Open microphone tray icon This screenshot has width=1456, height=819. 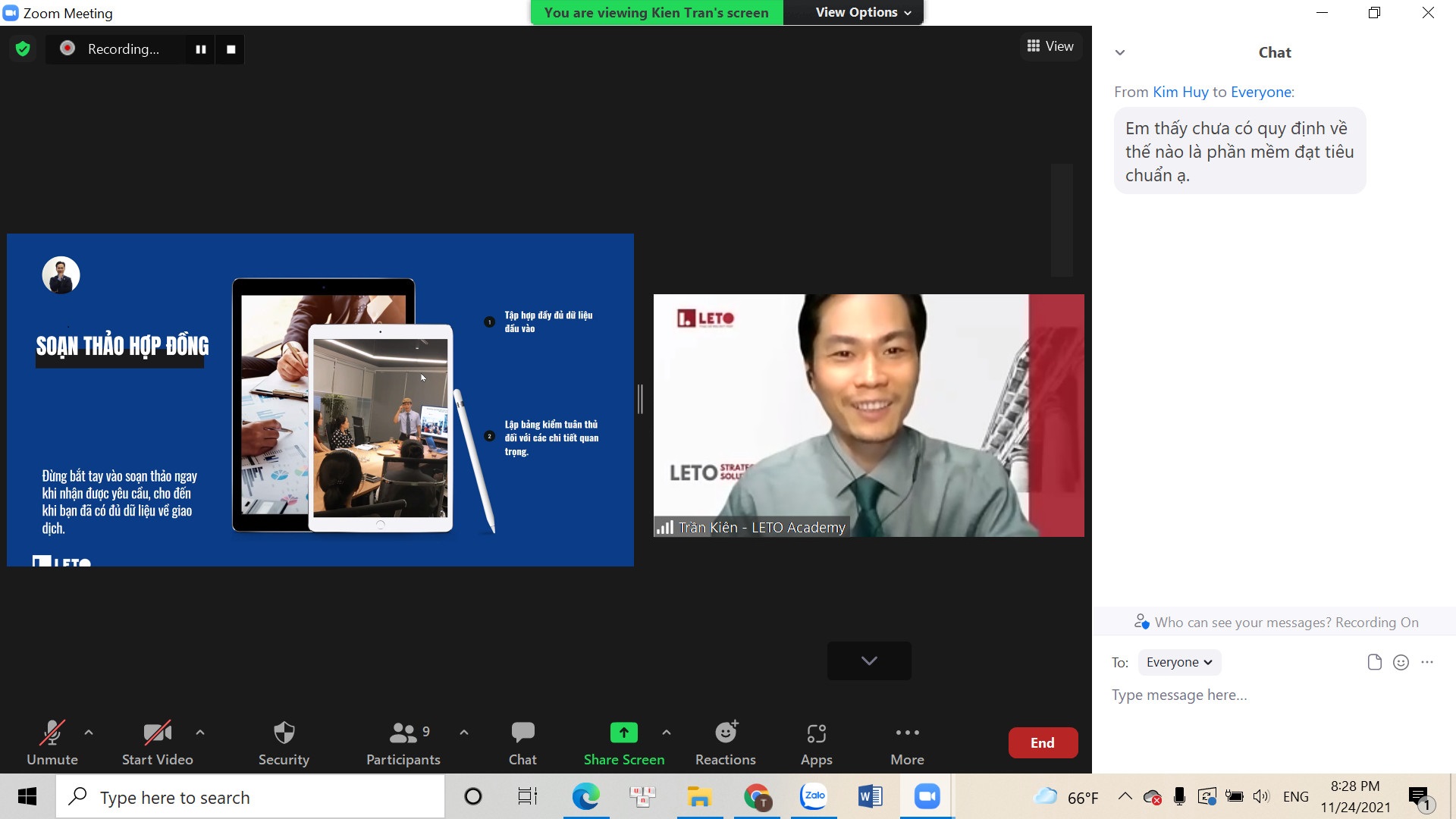point(1179,796)
